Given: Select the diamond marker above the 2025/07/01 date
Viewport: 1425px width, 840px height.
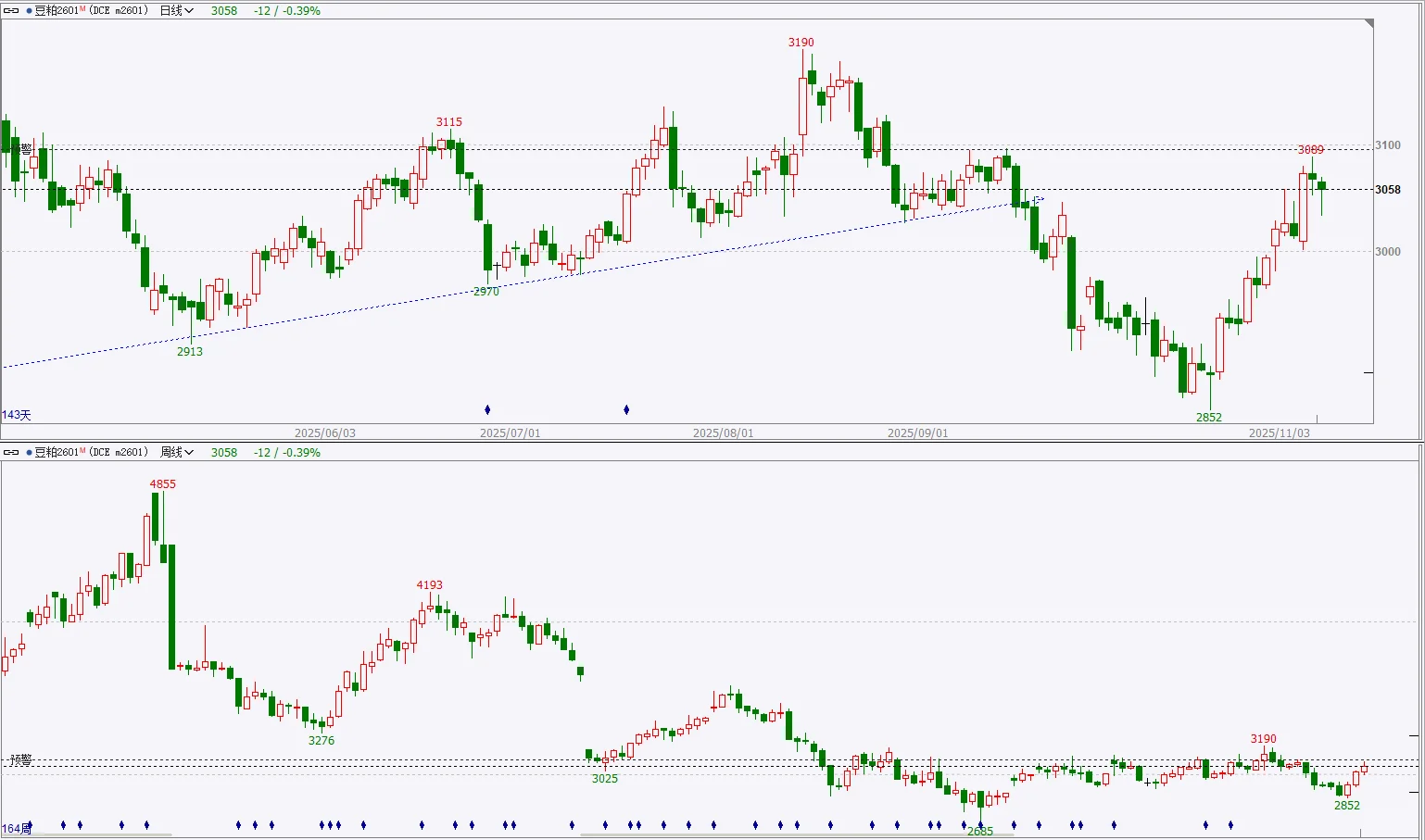Looking at the screenshot, I should pyautogui.click(x=487, y=409).
